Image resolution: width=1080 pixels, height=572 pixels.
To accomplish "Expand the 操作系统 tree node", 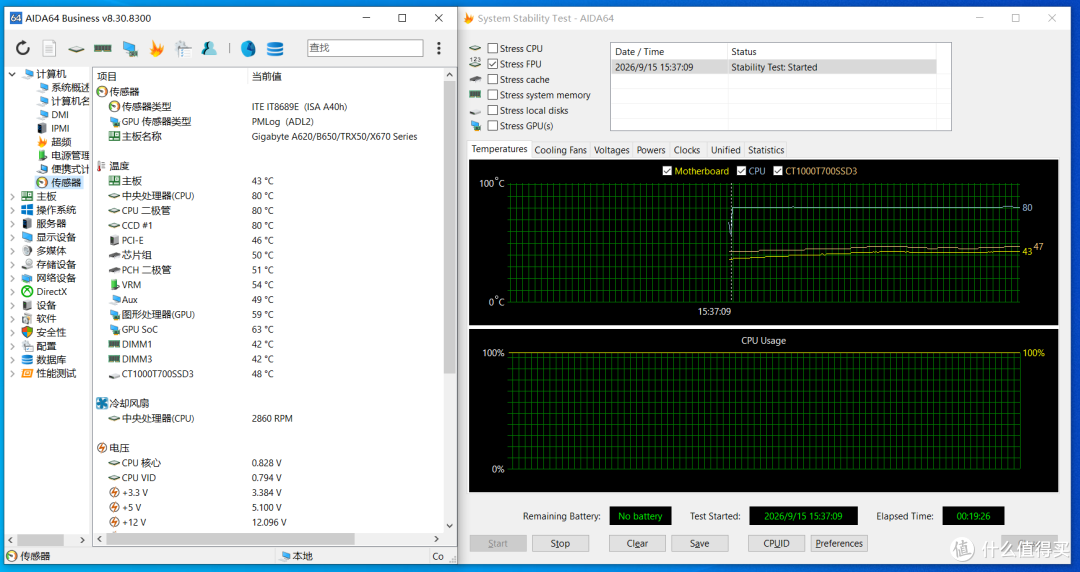I will (x=12, y=210).
